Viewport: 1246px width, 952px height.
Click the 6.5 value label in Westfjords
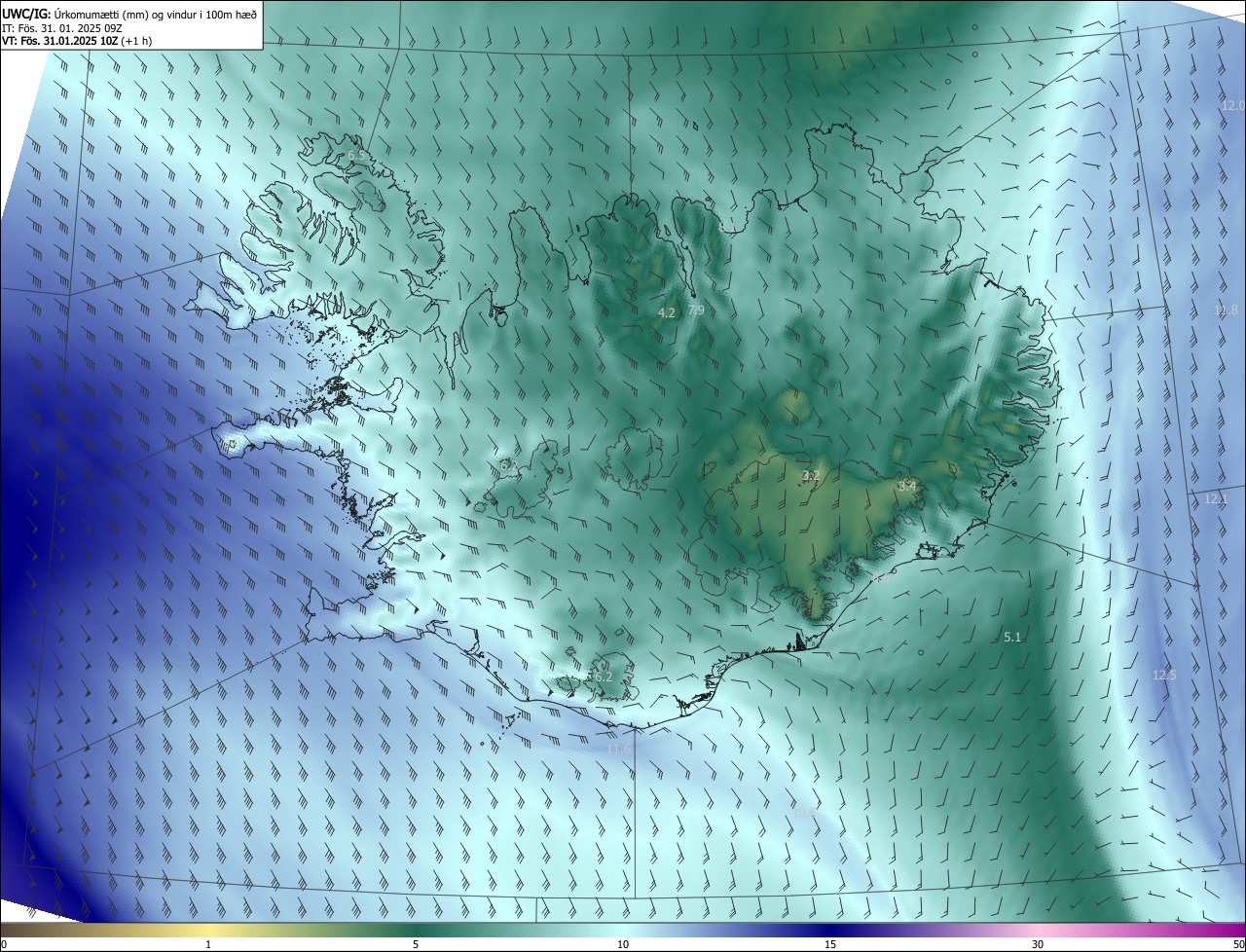pos(358,156)
